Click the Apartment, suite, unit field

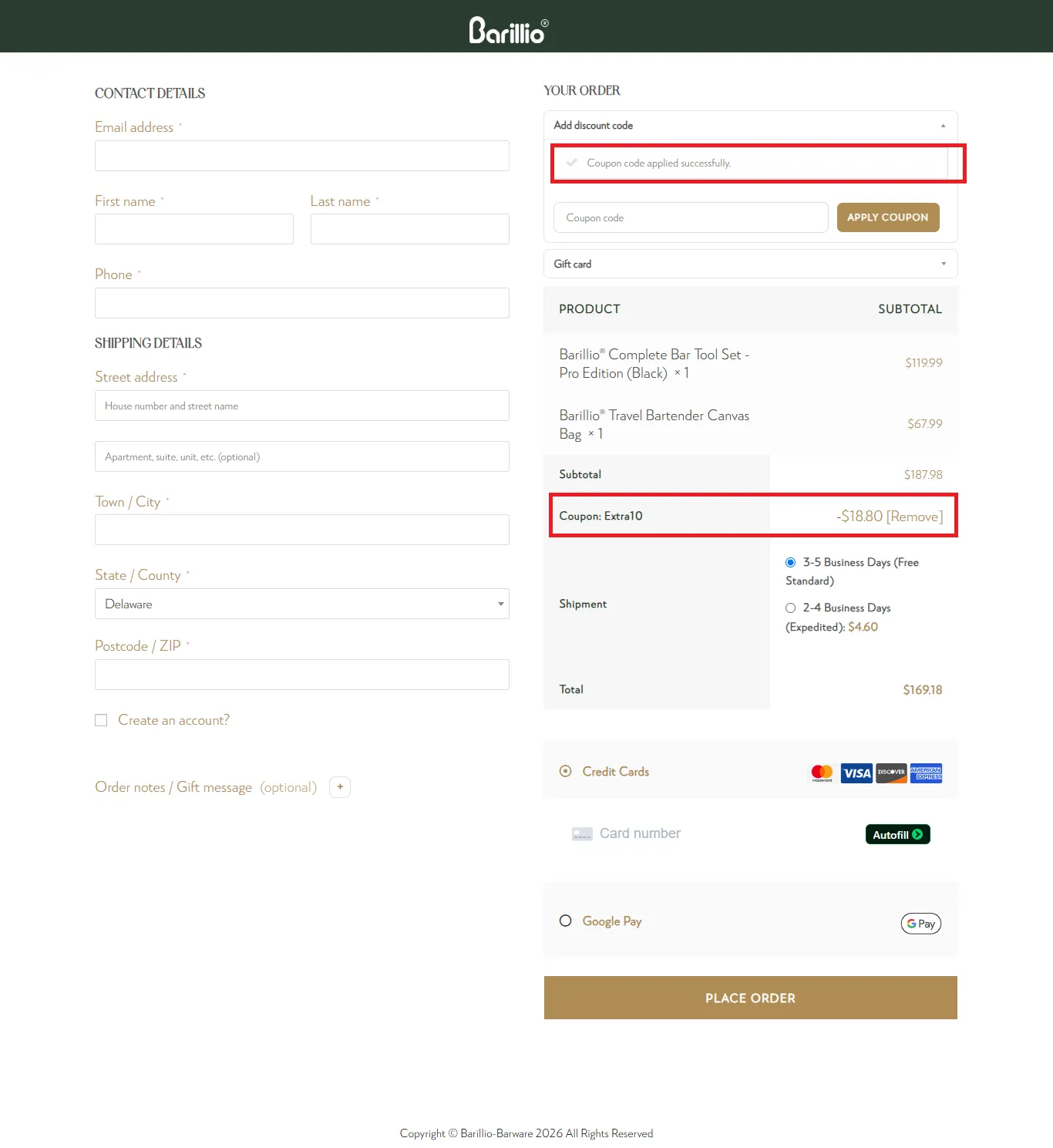(302, 456)
